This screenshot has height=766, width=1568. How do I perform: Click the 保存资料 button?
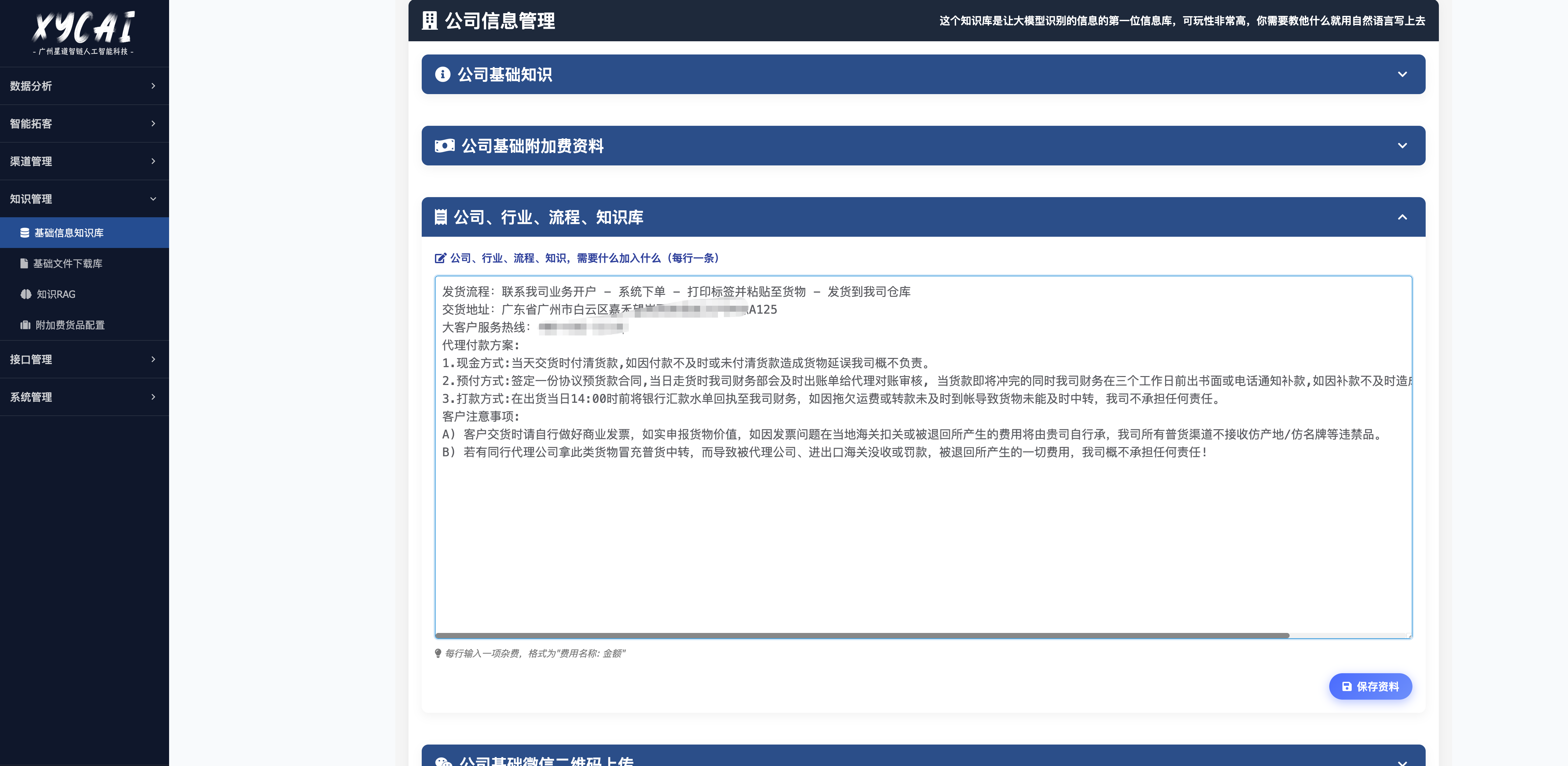click(1370, 686)
